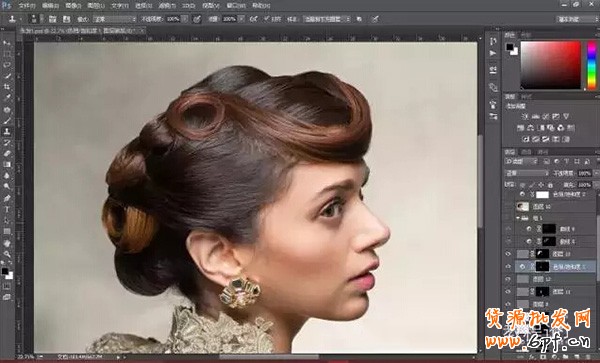Switch to the 通道 (Channels) tab
This screenshot has width=600, height=363.
(526, 152)
